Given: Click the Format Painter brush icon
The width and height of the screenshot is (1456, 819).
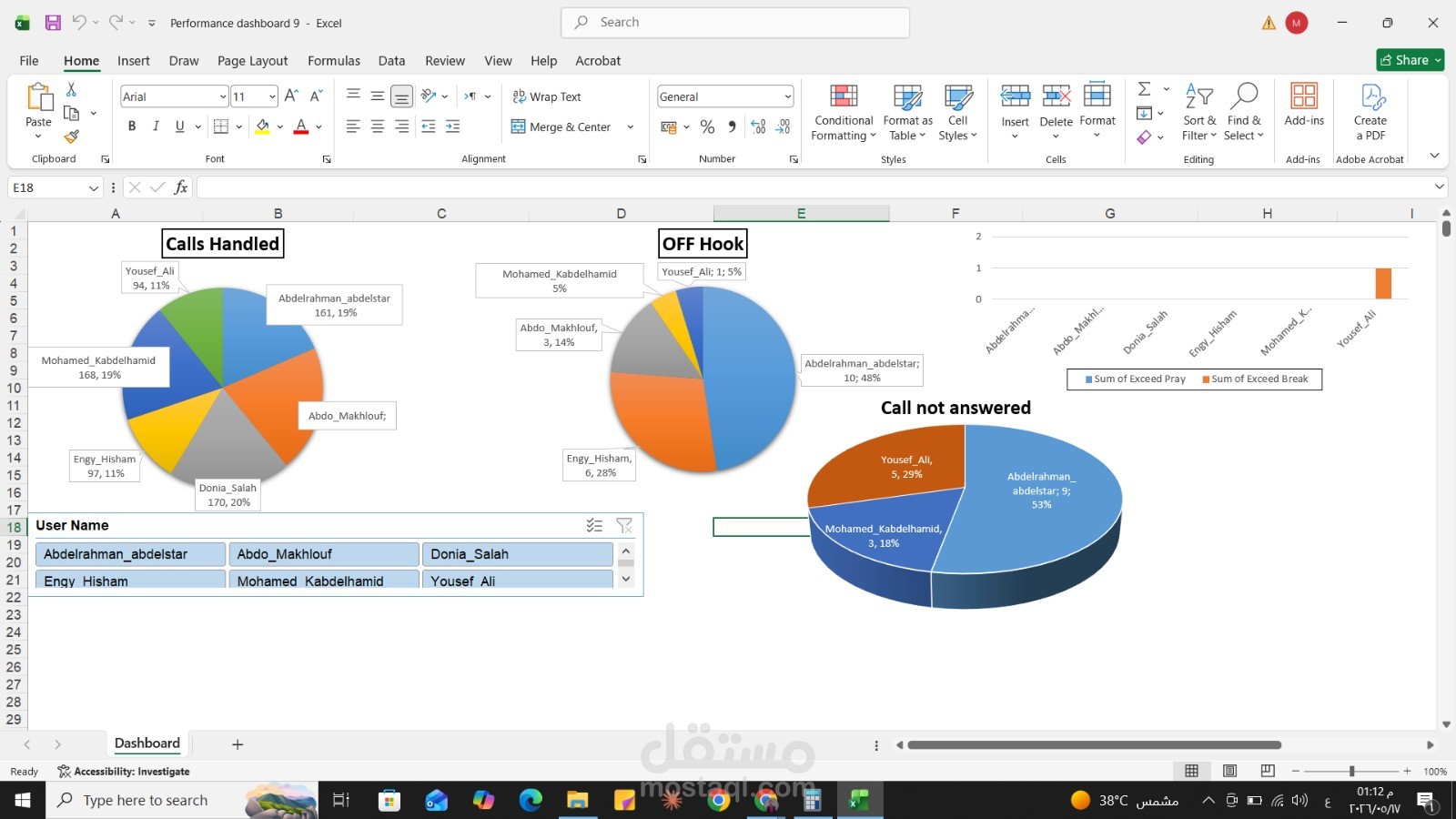Looking at the screenshot, I should (71, 136).
